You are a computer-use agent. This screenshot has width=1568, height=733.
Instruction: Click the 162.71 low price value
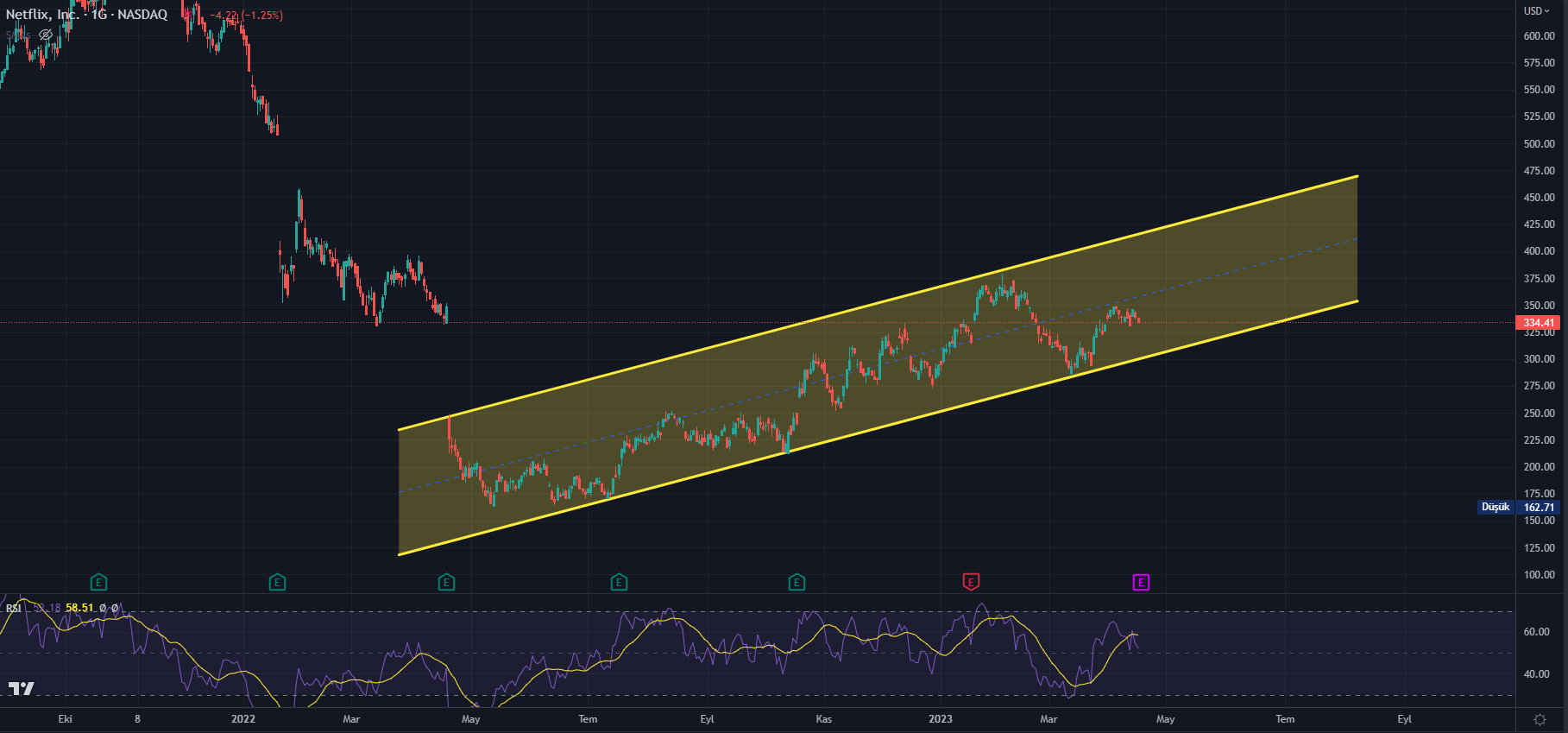pos(1539,508)
